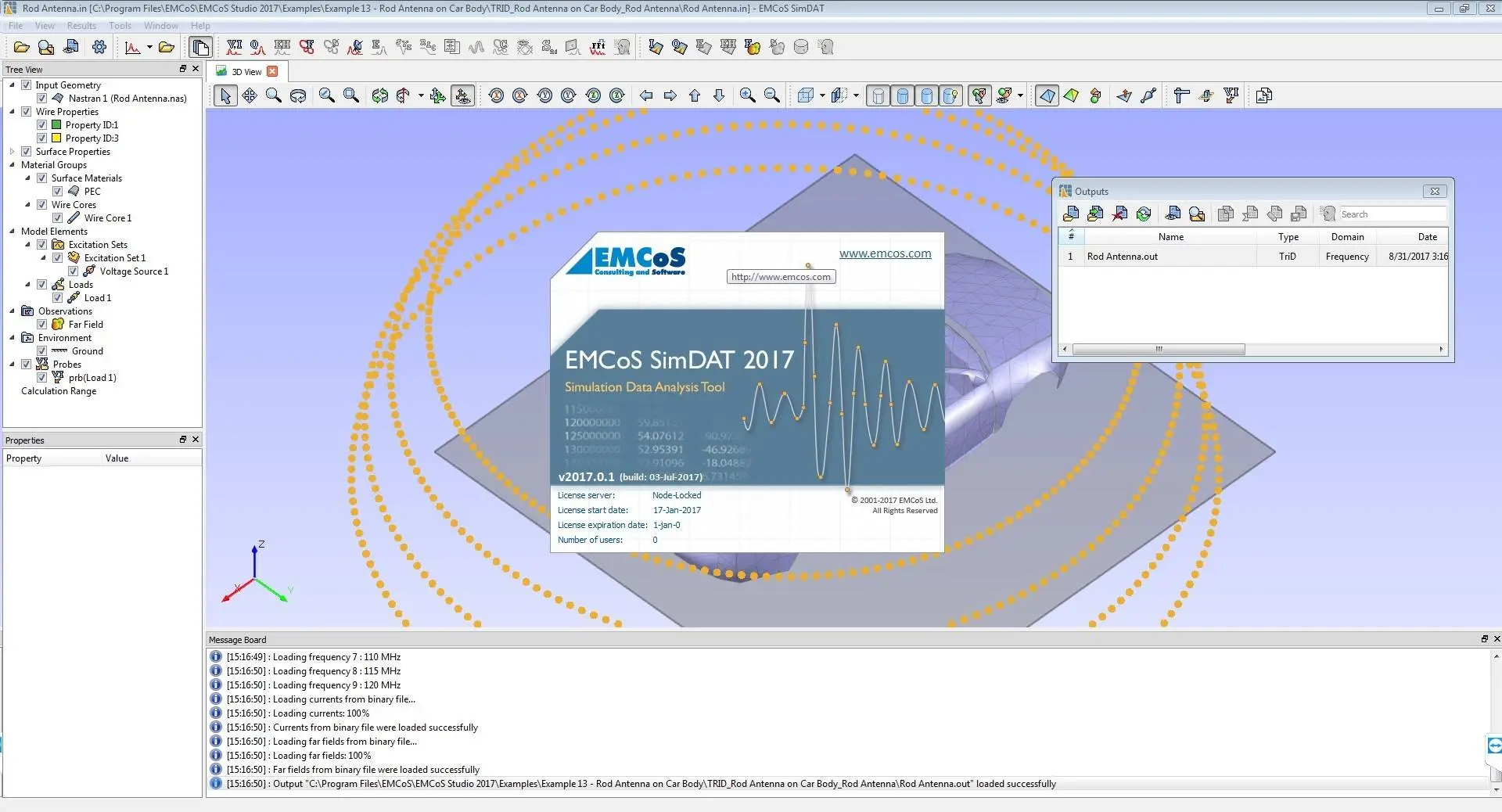1502x812 pixels.
Task: Click the FFT plot icon
Action: tap(598, 47)
